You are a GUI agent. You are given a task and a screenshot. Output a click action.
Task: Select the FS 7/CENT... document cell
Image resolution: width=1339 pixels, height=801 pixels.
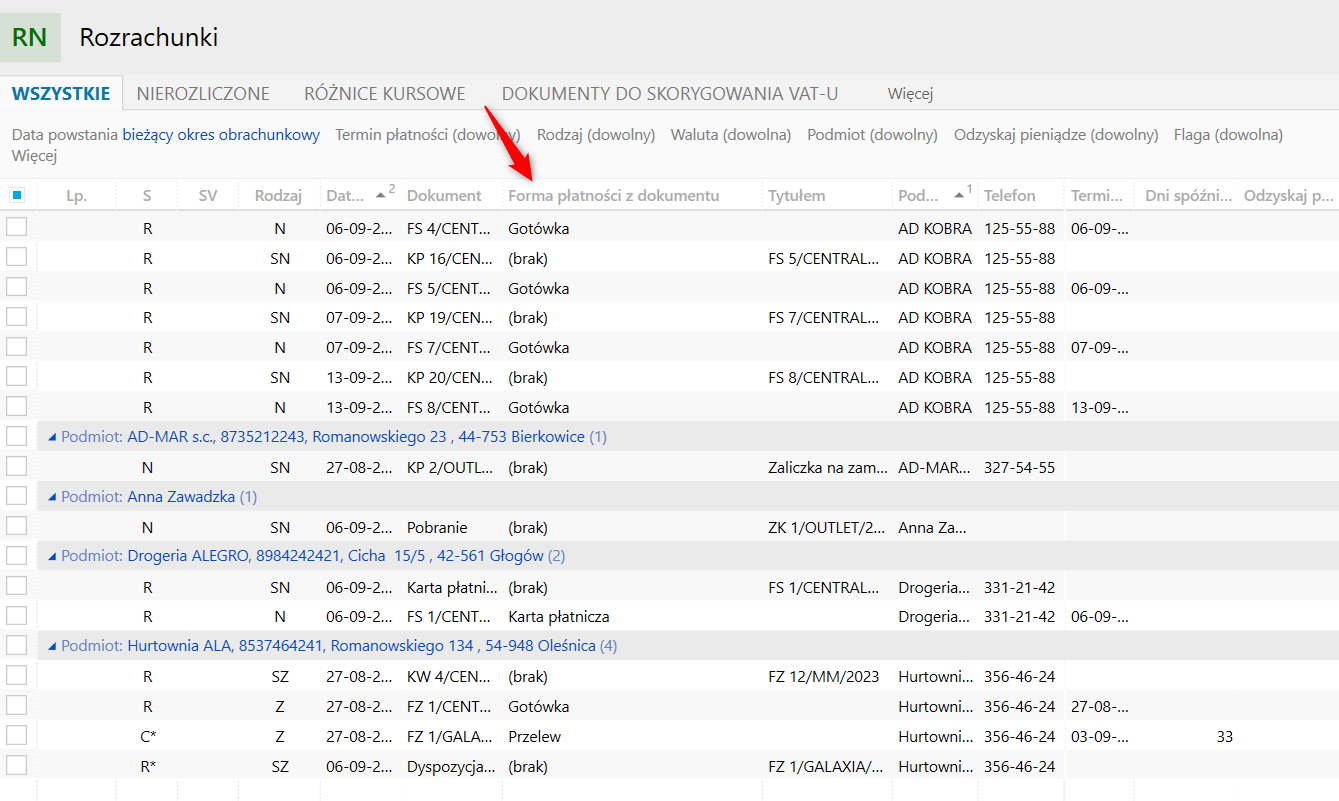click(449, 348)
